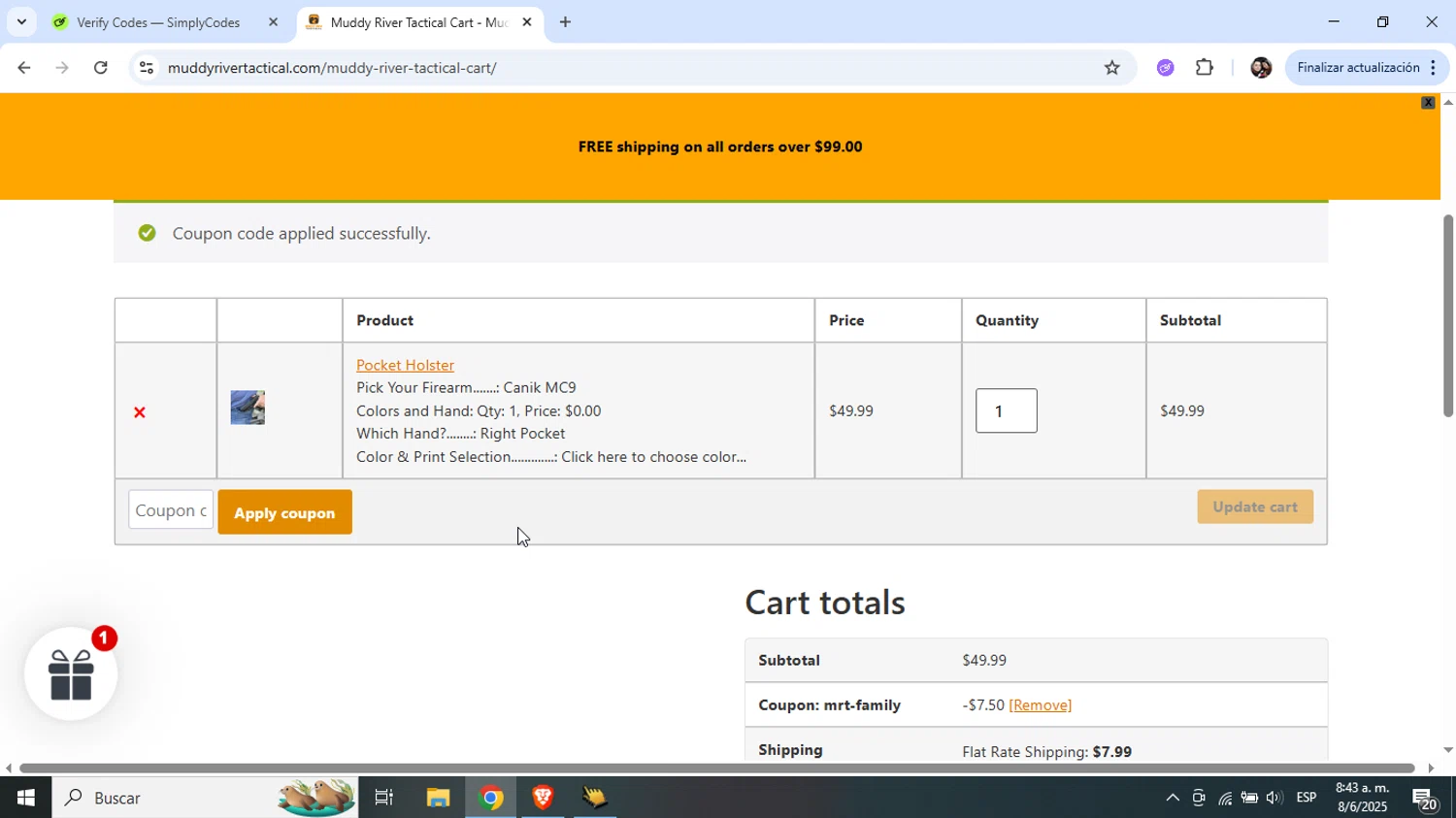Dismiss the free shipping banner with X
Image resolution: width=1456 pixels, height=818 pixels.
coord(1427,103)
